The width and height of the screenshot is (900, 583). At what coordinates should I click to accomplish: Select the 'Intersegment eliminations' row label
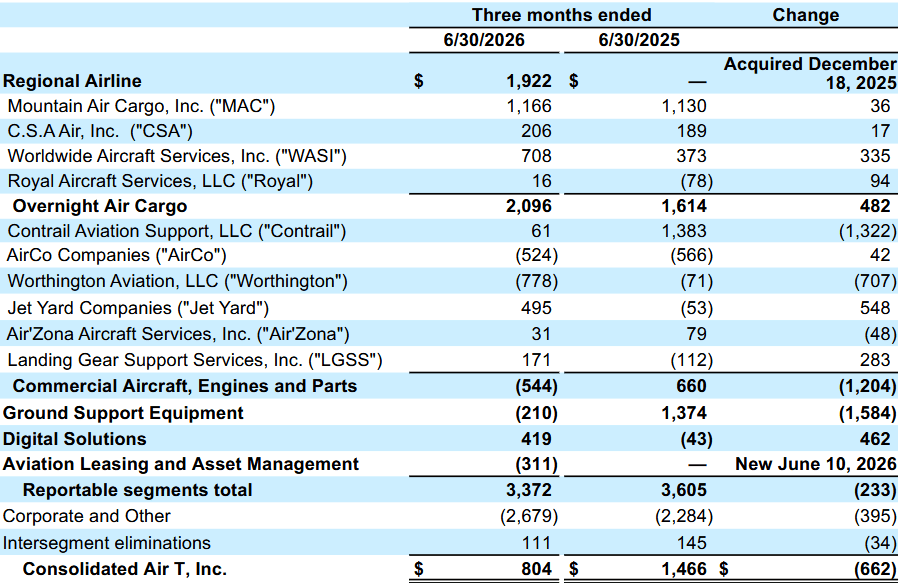click(x=107, y=543)
